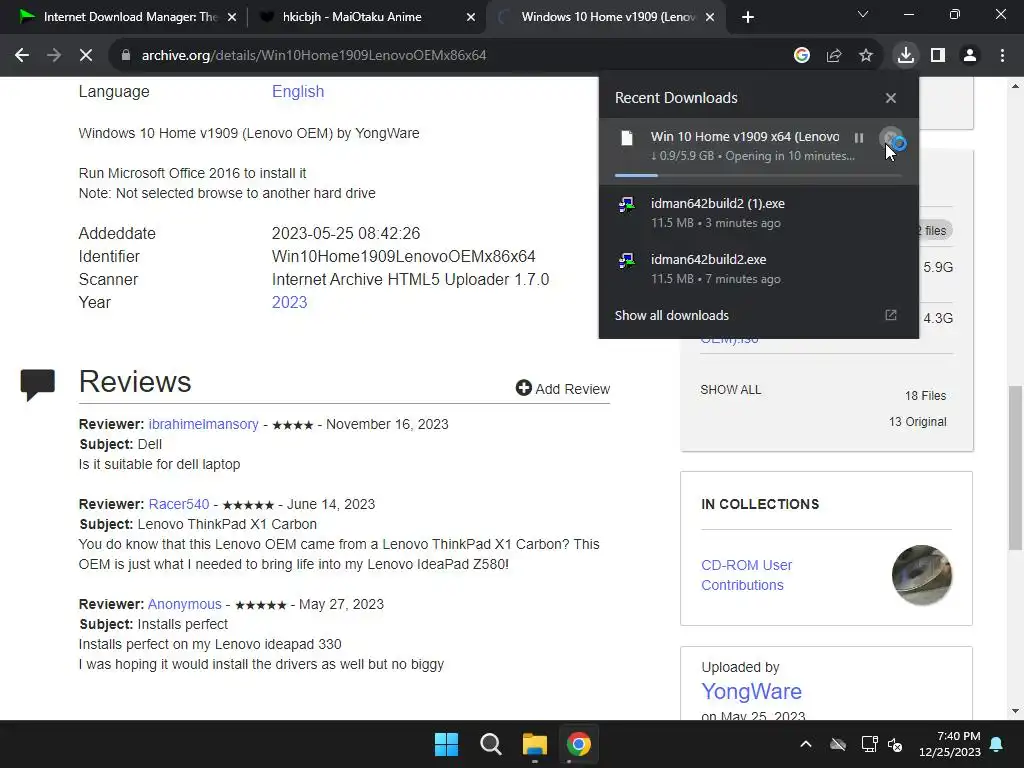
Task: Switch to hkicbjh - MaiOtaku Anime tab
Action: 366,17
